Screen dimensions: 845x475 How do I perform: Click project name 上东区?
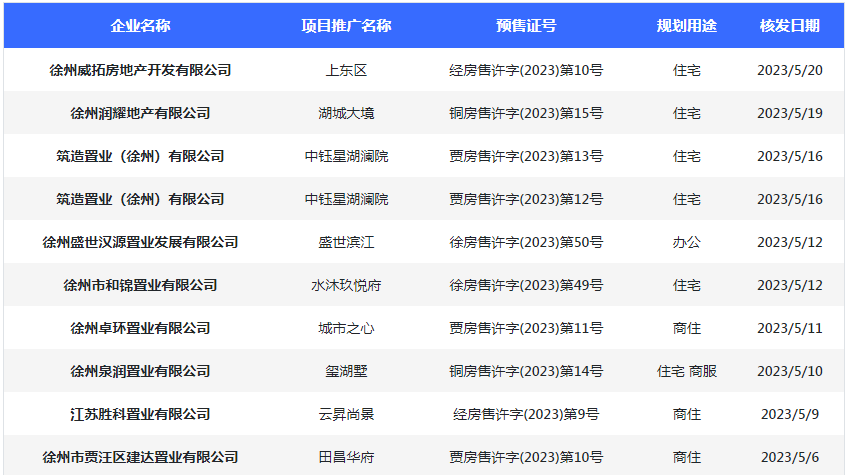click(346, 70)
